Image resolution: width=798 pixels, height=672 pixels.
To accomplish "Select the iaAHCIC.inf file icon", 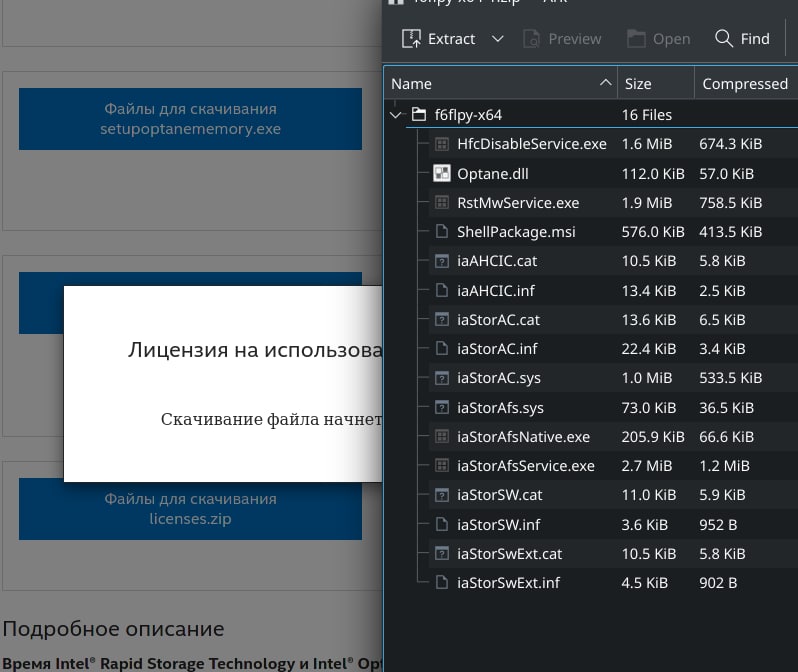I will point(442,291).
